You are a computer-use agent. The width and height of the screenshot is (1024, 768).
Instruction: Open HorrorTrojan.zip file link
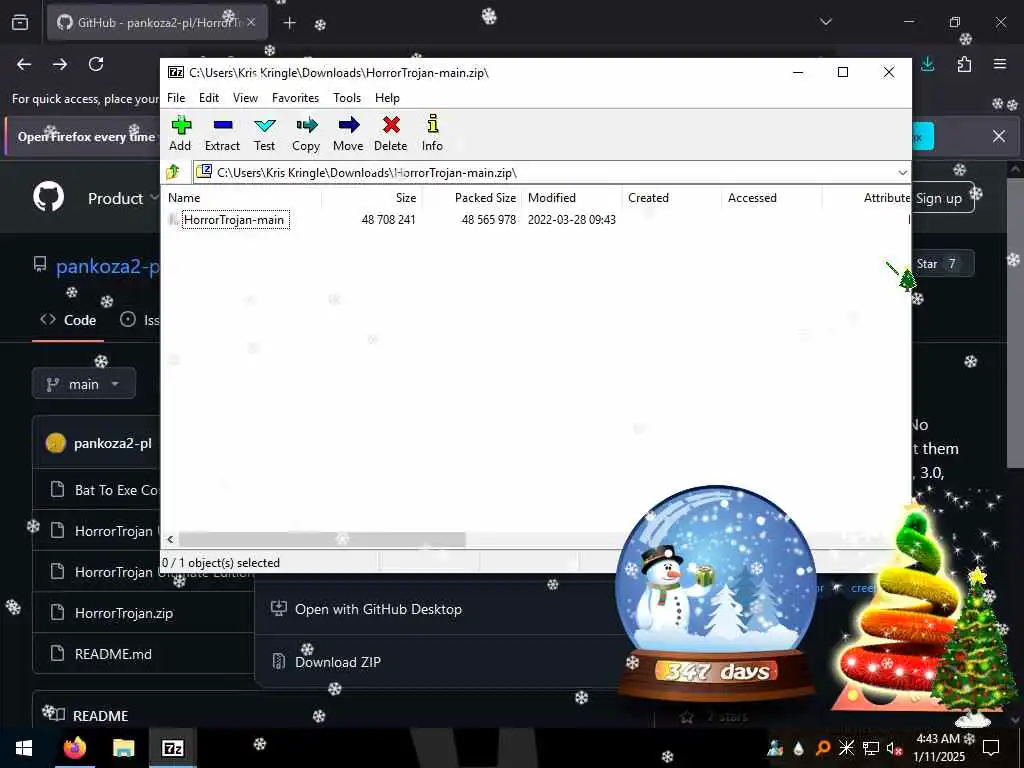pos(124,613)
